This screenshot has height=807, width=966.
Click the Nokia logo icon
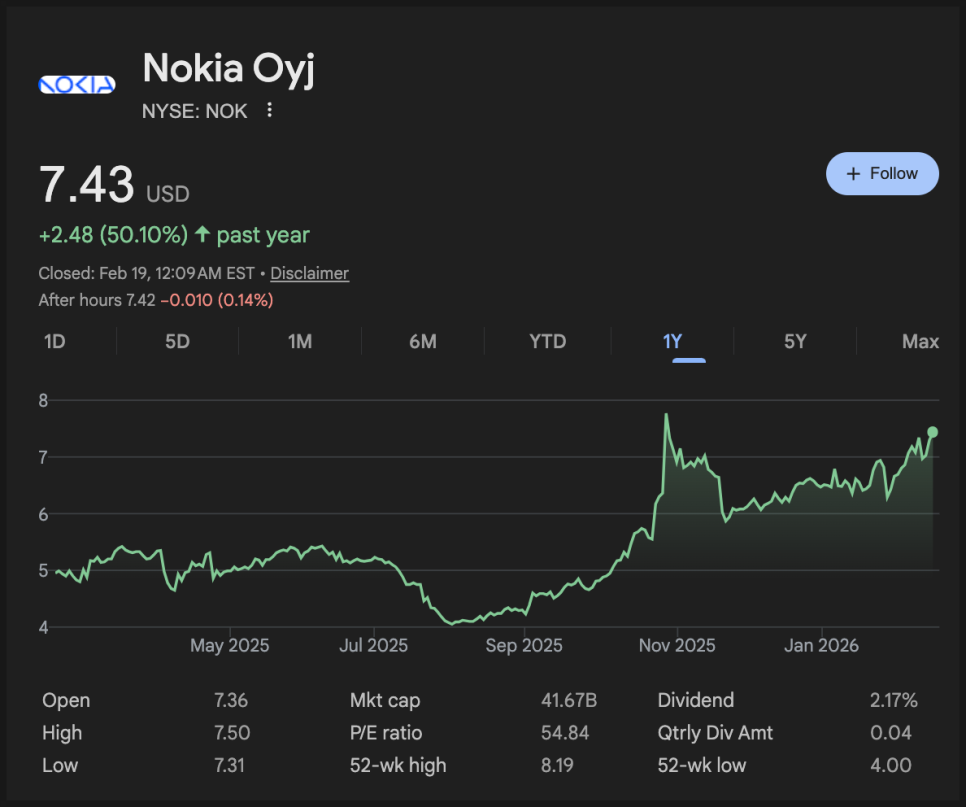tap(77, 85)
